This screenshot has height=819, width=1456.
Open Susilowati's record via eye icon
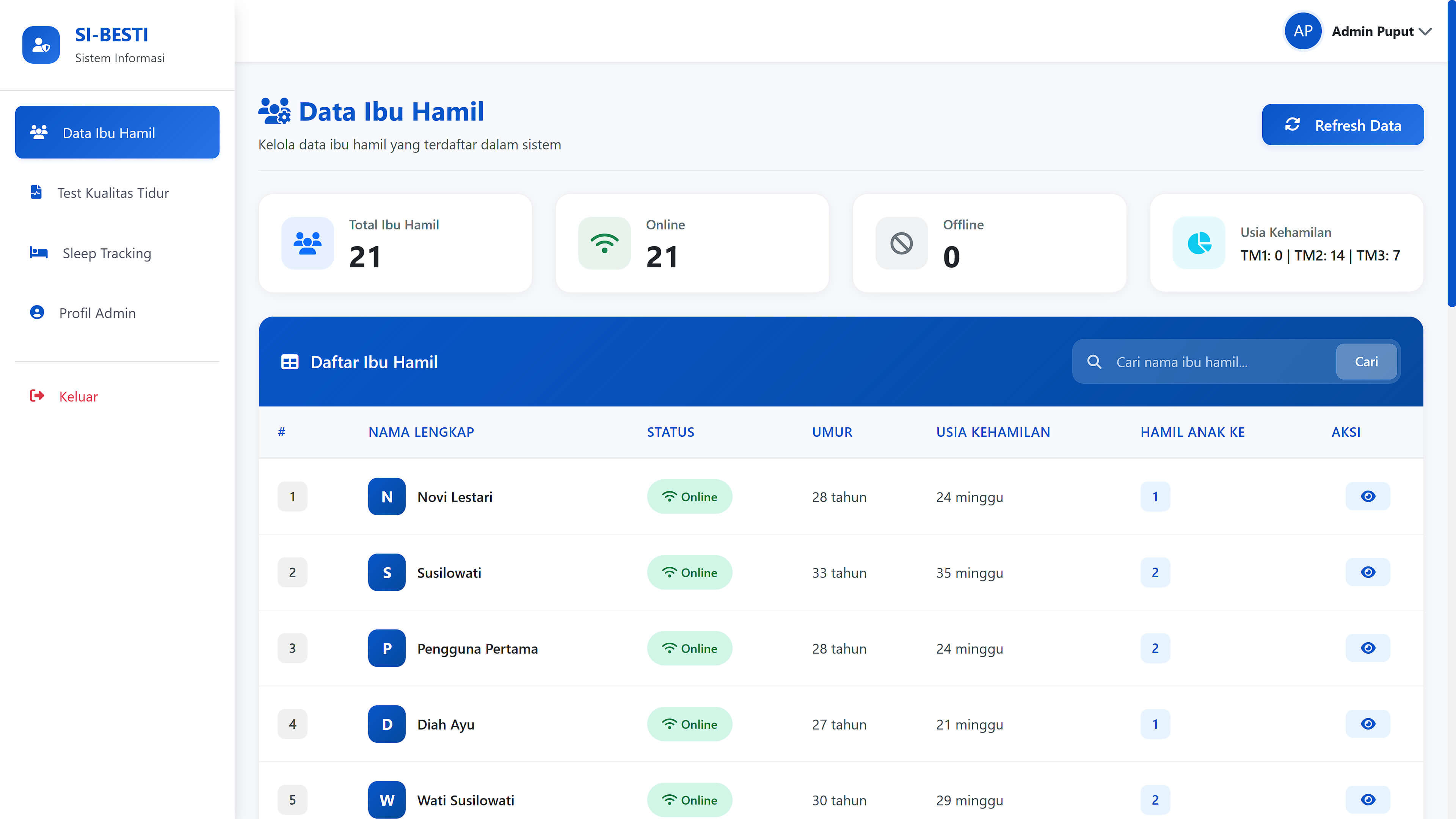coord(1368,572)
